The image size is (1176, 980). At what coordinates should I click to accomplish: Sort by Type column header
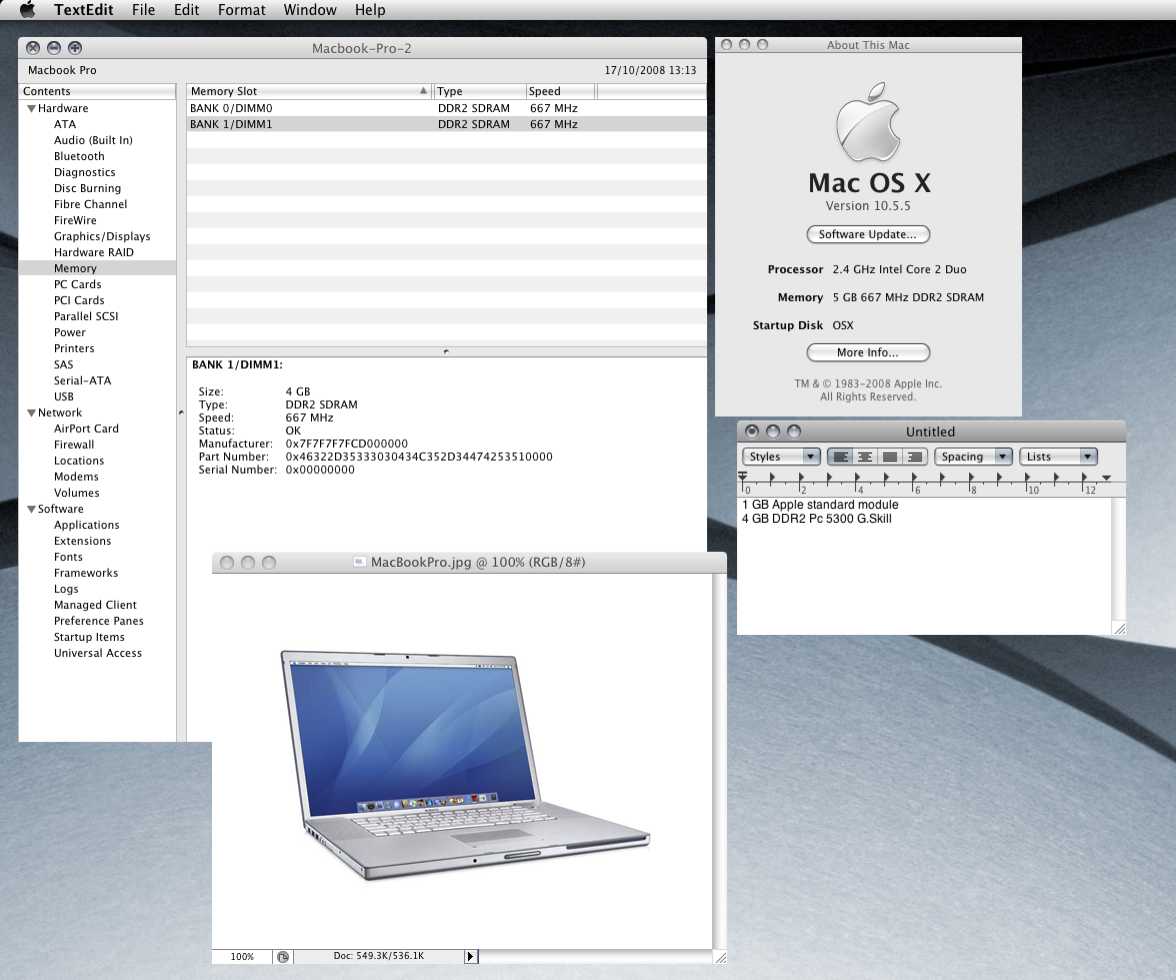[478, 91]
